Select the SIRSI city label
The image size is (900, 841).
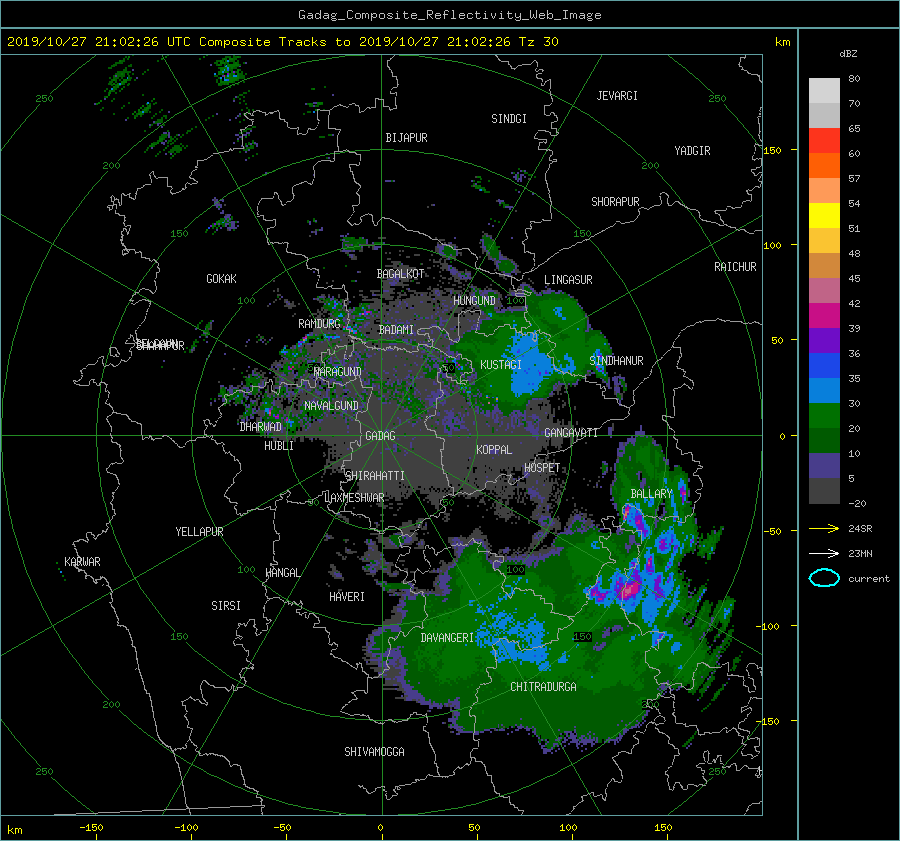tap(226, 606)
